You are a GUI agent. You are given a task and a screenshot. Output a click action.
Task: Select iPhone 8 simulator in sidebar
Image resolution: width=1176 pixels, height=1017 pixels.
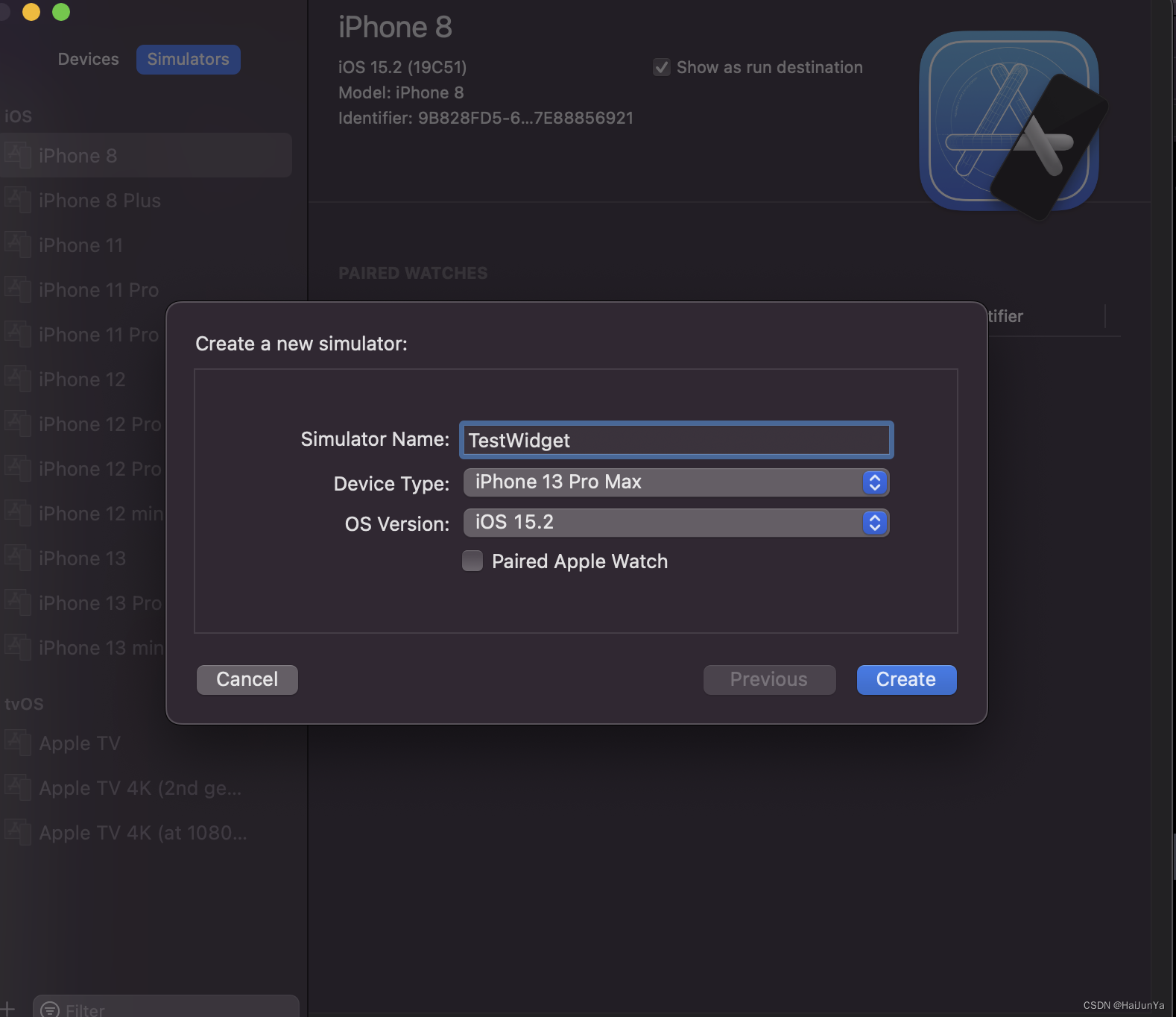click(x=146, y=155)
